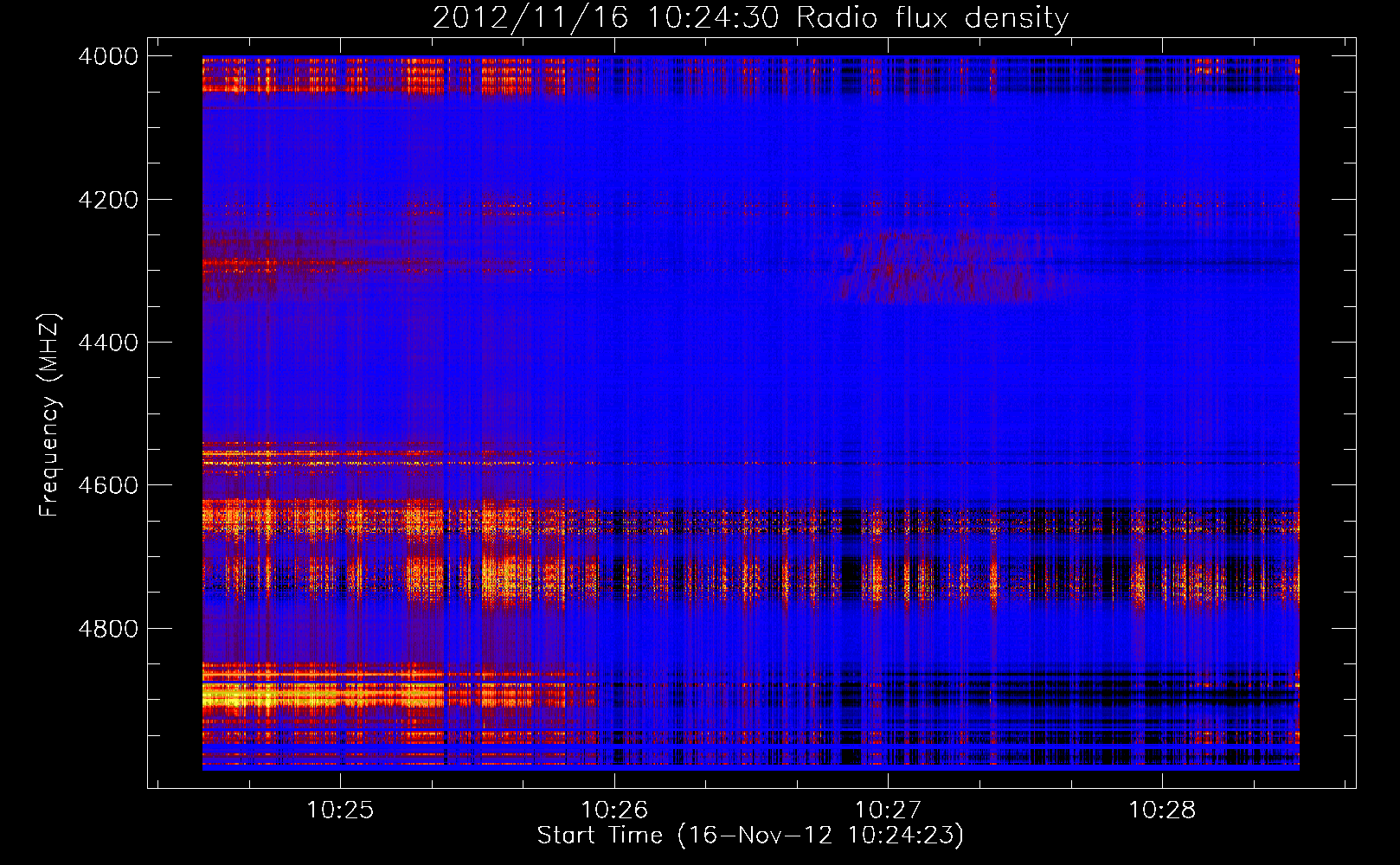Click the 'Frequency (MHZ)' y-axis label
Viewport: 1400px width, 865px height.
(x=50, y=415)
